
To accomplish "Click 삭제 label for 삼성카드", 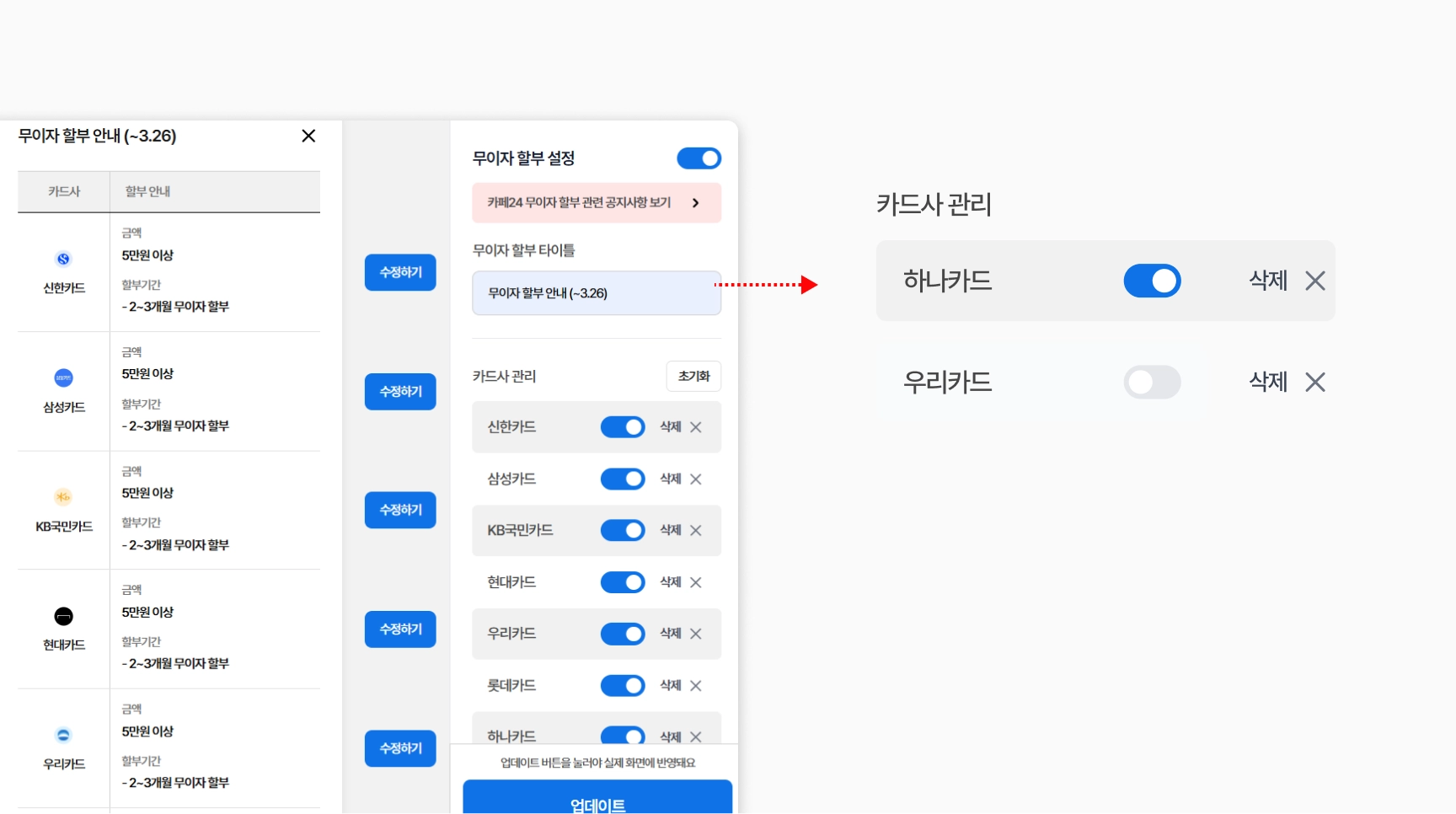I will point(671,479).
